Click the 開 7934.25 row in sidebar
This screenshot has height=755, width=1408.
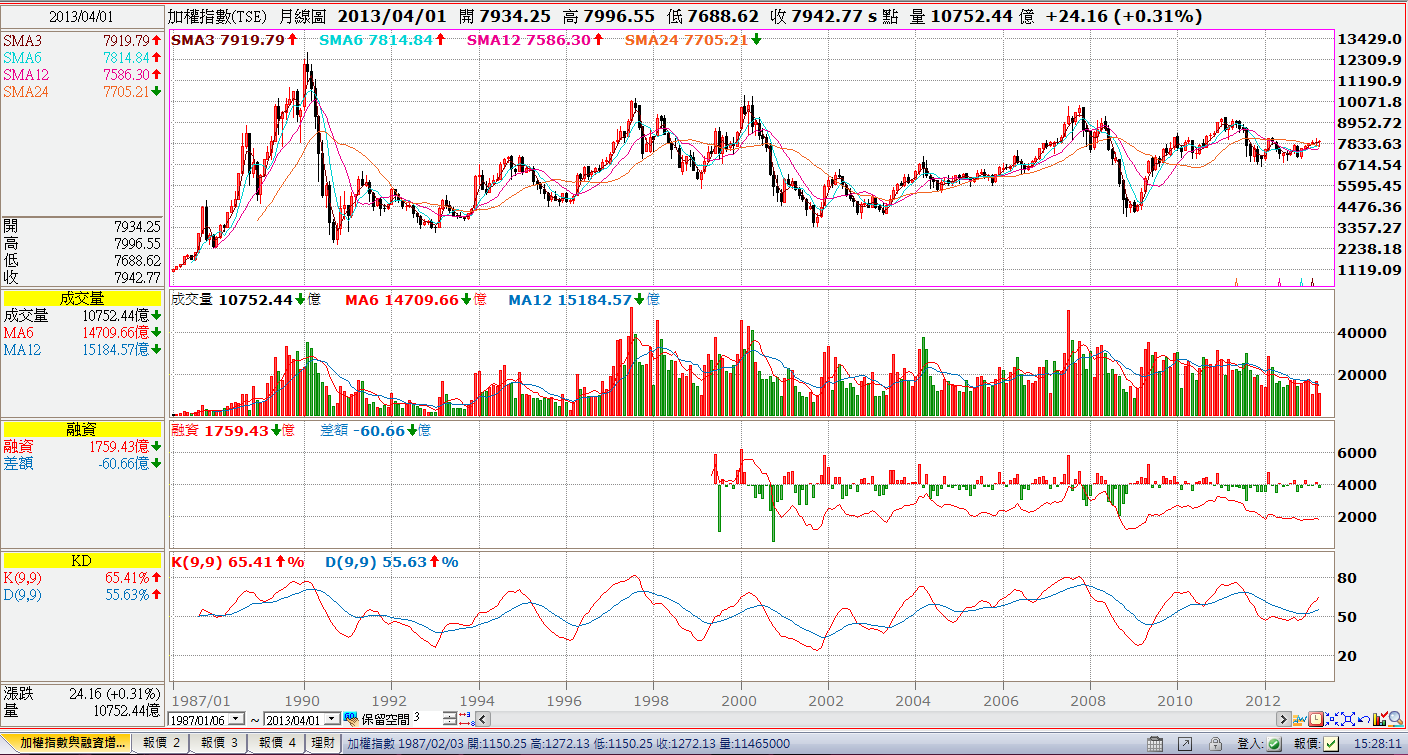coord(82,226)
